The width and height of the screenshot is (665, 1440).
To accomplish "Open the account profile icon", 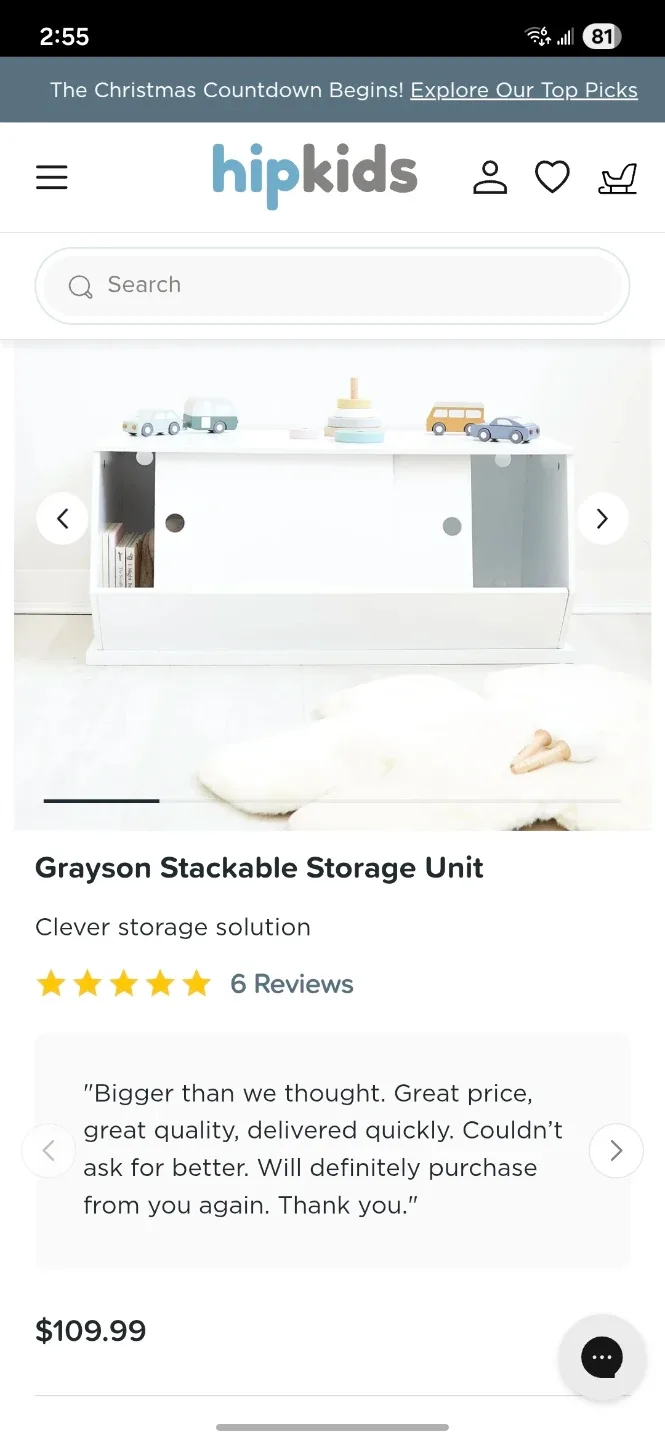I will 490,178.
